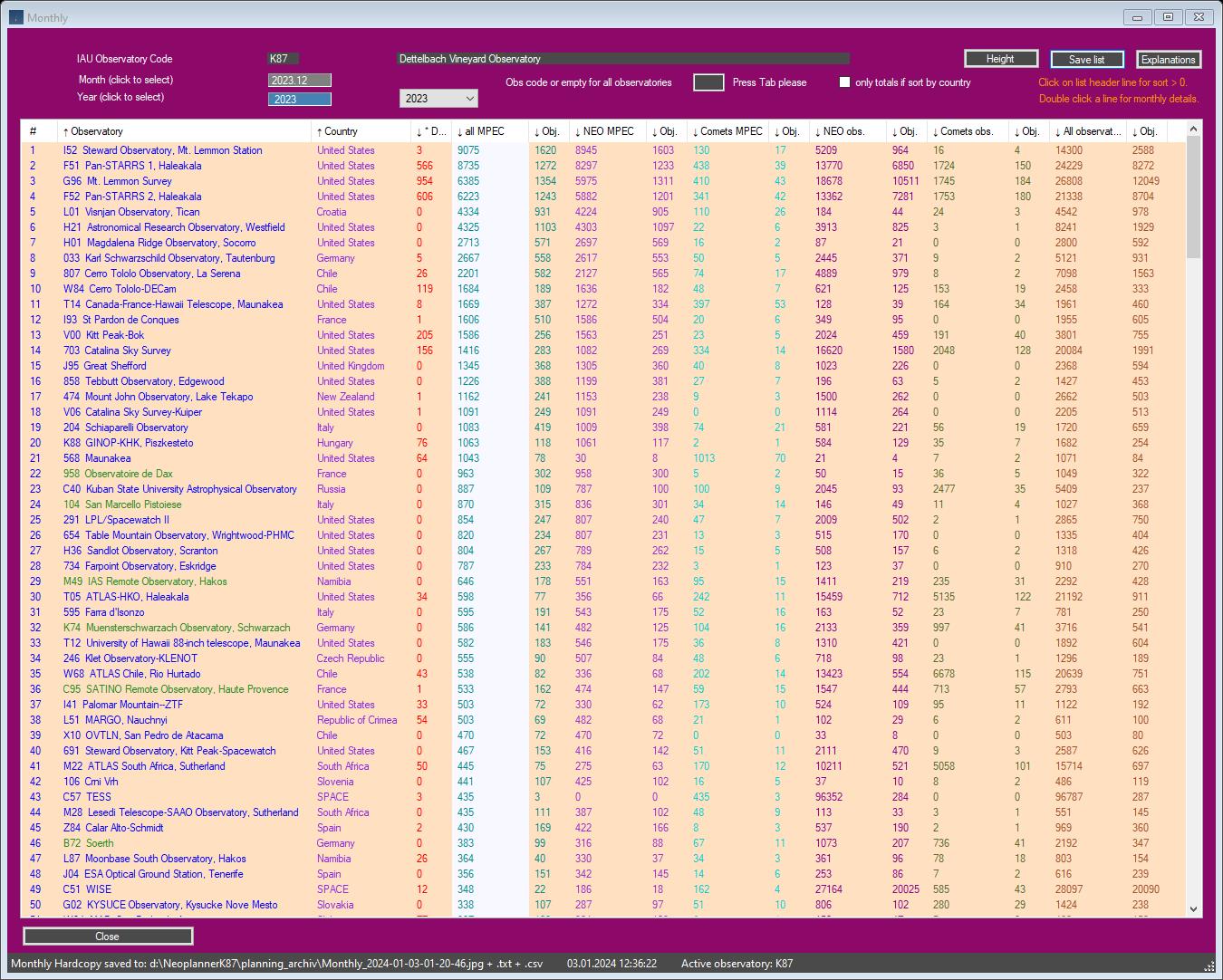This screenshot has width=1223, height=980.
Task: Select row 'J04 ESA Optical Ground Station, Tenerife'
Action: [x=602, y=874]
